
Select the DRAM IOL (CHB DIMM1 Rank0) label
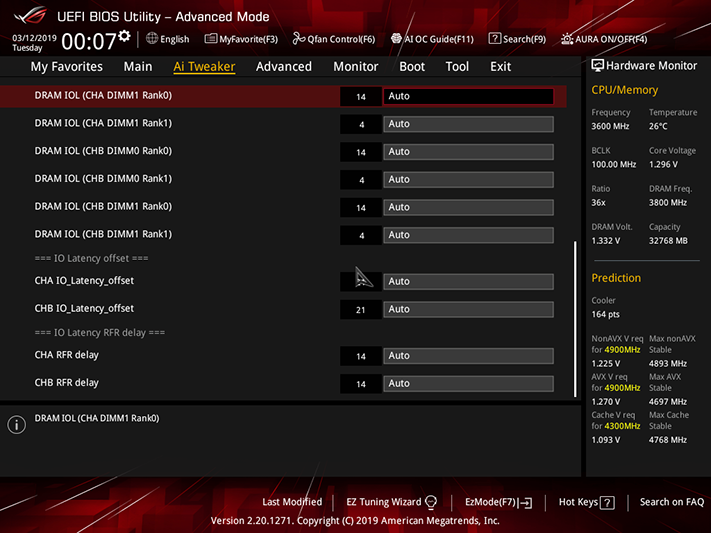click(103, 206)
